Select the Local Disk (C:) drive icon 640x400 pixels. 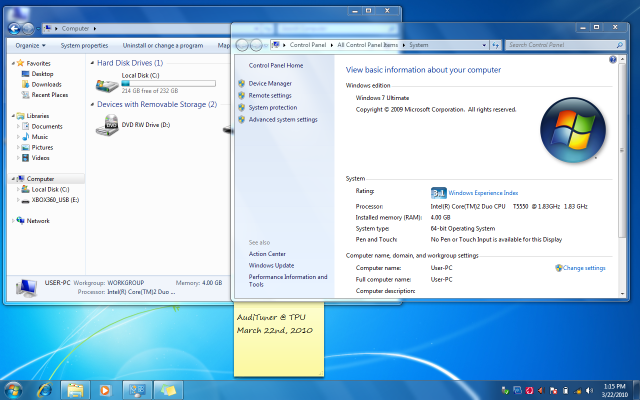coord(107,84)
